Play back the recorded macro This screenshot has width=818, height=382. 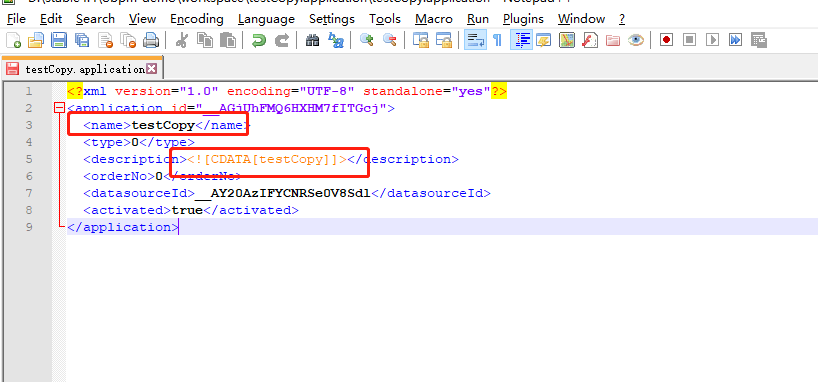pos(713,40)
